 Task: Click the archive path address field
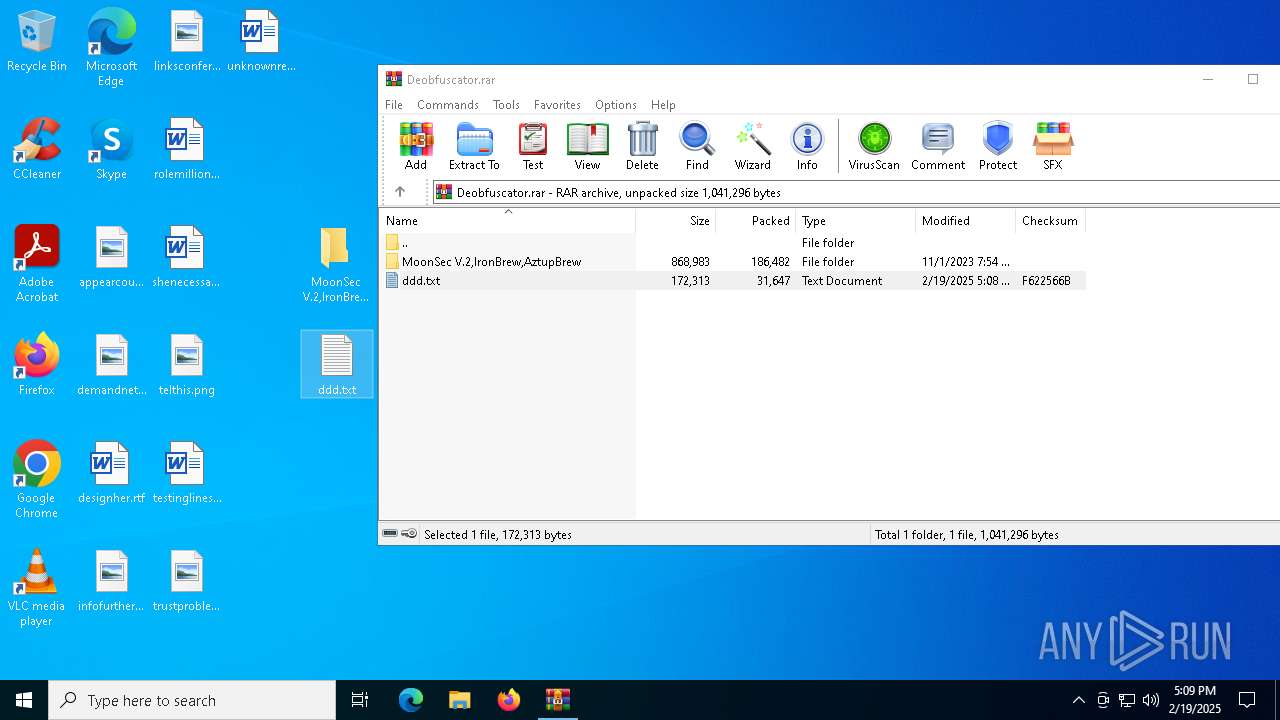tap(856, 192)
